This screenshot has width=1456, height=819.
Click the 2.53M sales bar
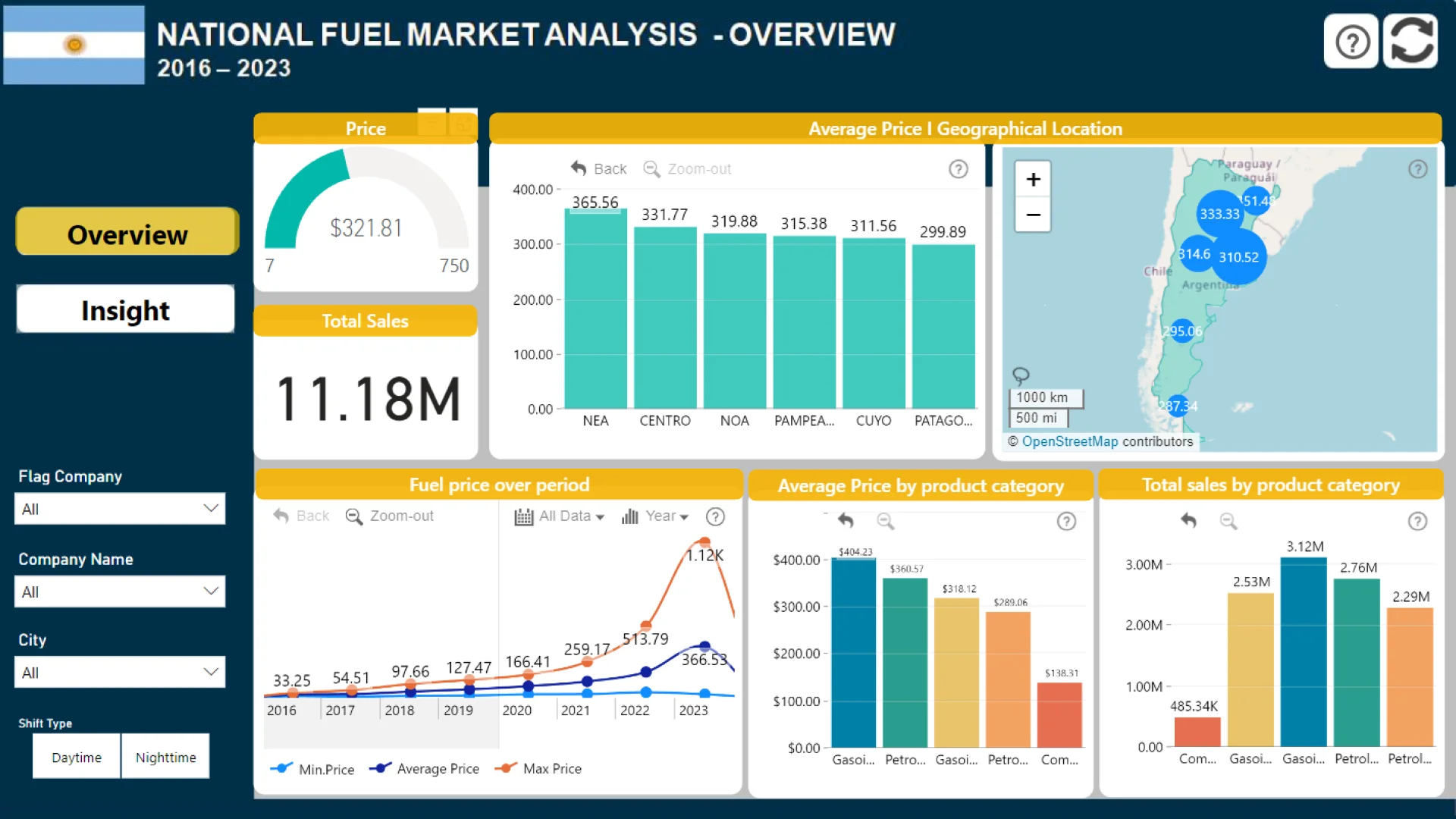click(1250, 670)
